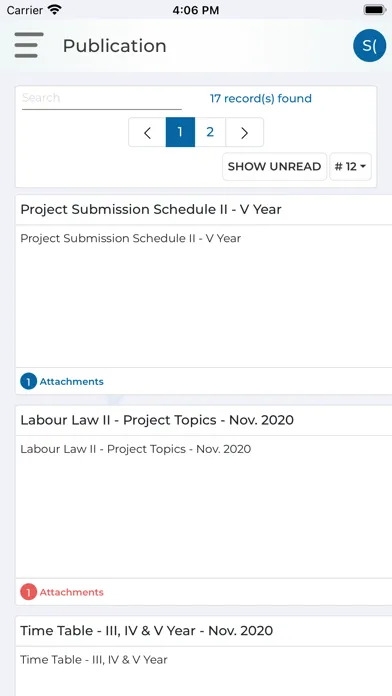Open Project Submission Schedule II attachments link

pos(71,381)
